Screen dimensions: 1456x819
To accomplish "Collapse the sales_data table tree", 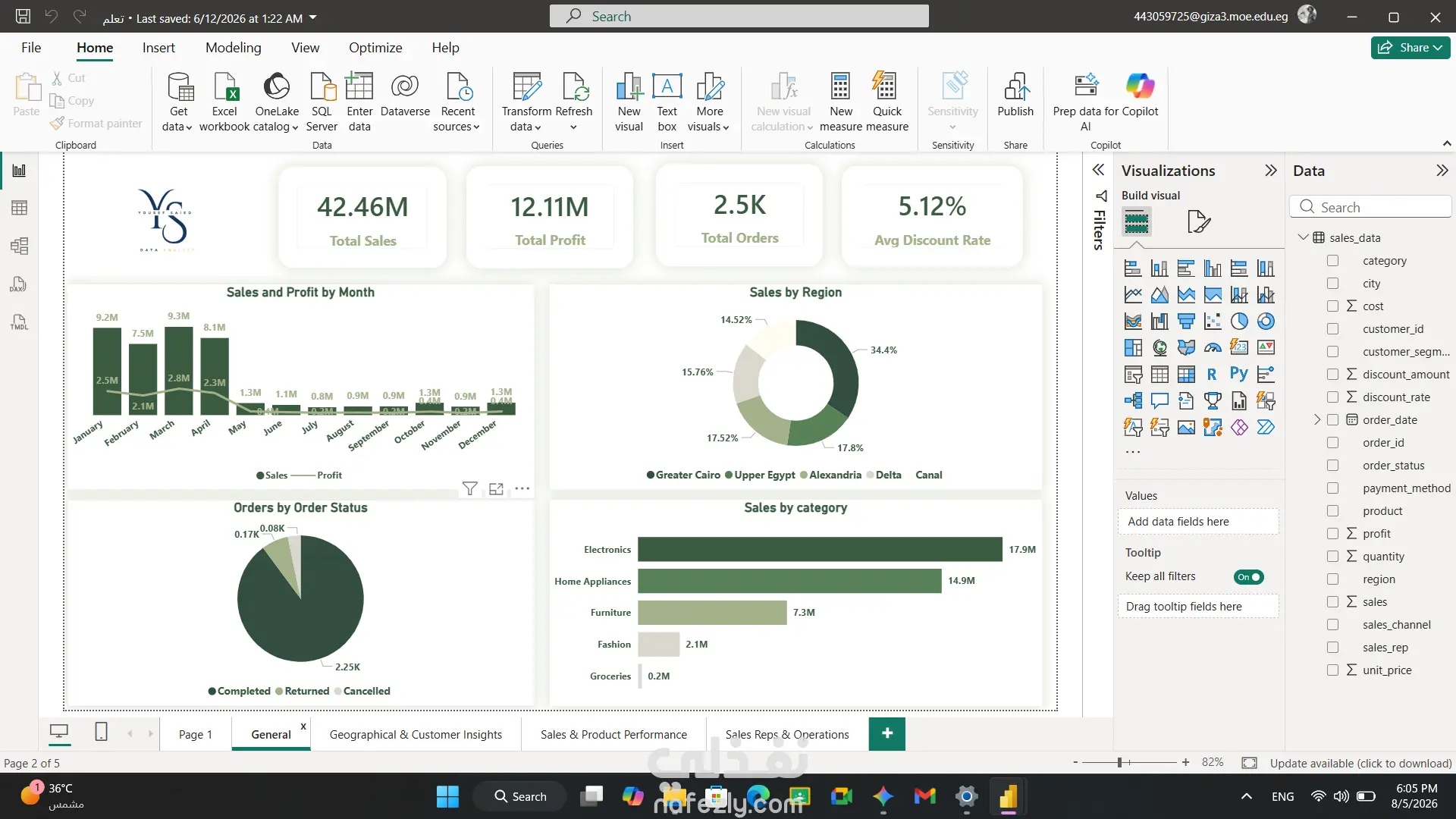I will 1304,237.
